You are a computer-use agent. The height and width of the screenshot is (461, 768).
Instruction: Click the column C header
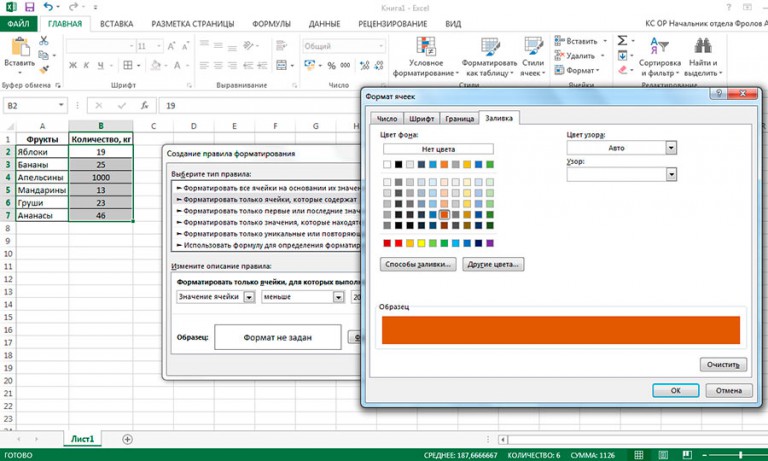153,126
